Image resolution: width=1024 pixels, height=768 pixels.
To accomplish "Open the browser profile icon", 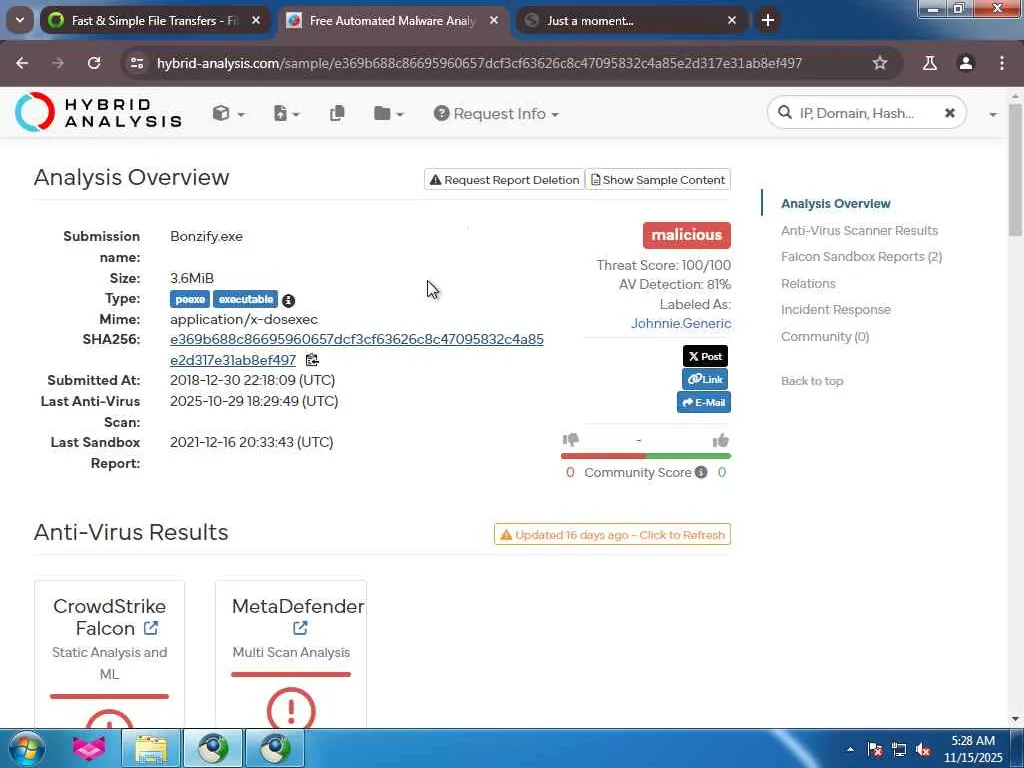I will (x=966, y=63).
